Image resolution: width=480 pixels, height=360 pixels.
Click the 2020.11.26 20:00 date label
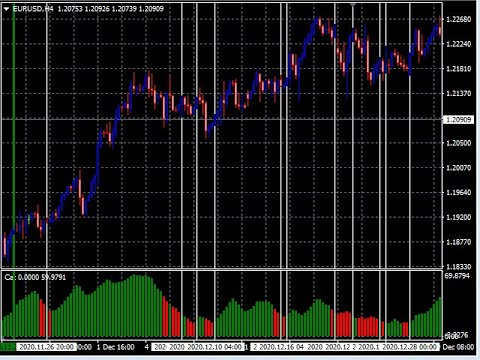pyautogui.click(x=46, y=347)
